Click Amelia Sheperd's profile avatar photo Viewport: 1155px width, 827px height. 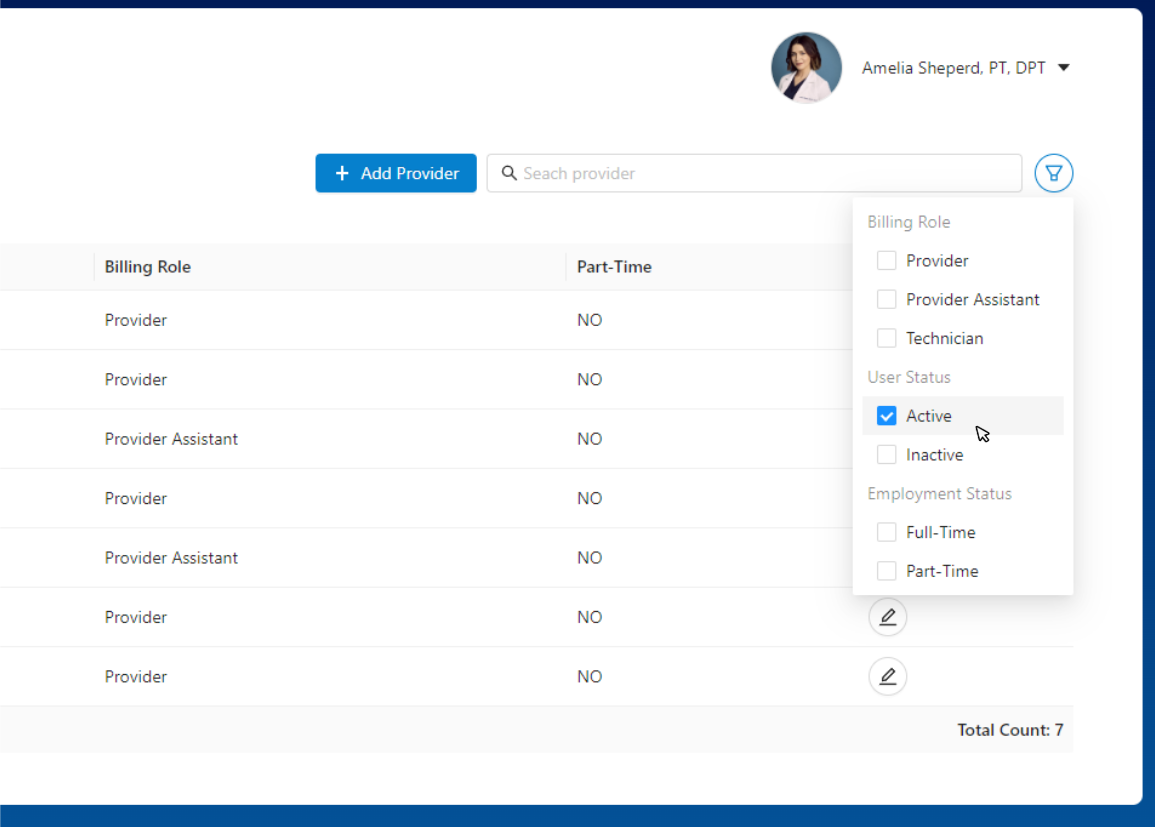pos(806,68)
